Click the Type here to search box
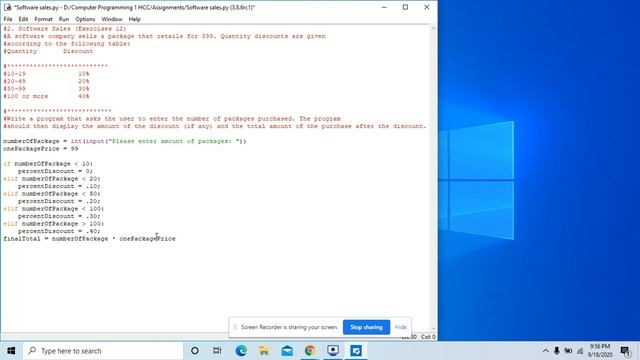The height and width of the screenshot is (360, 640). click(103, 351)
